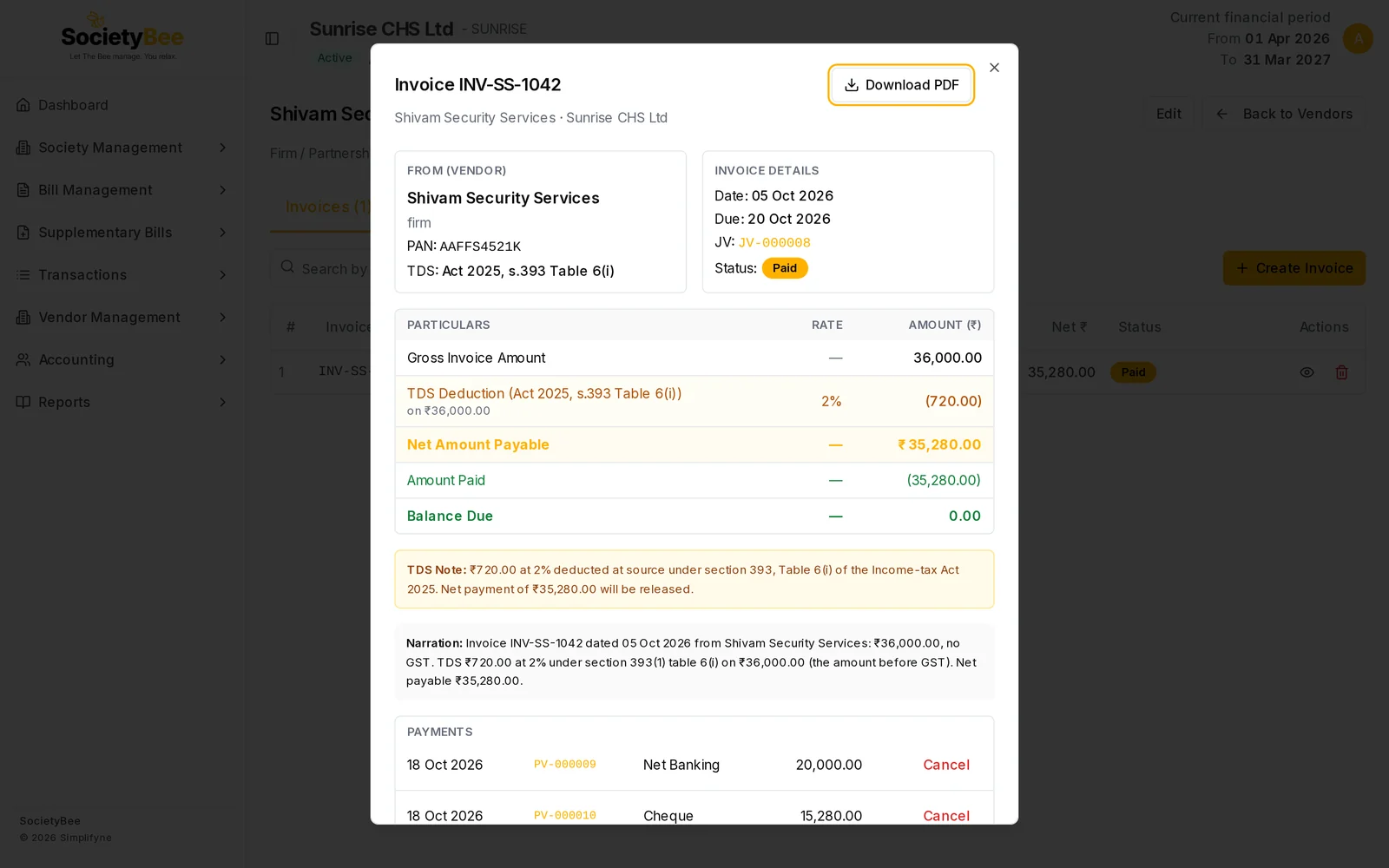The image size is (1389, 868).
Task: Select the Net Amount Payable ₹35,280.00 value
Action: coord(939,444)
